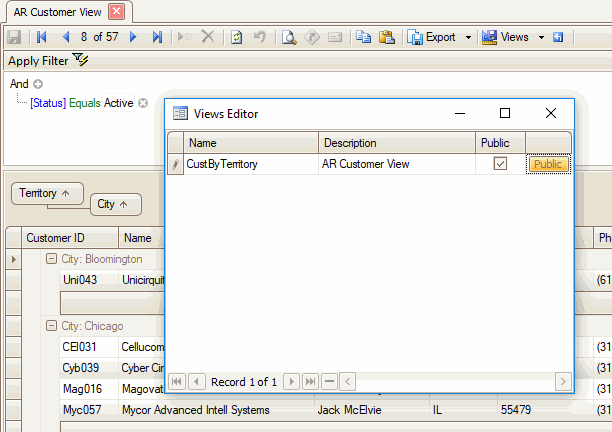Click the orange Public button
Screen dimensions: 612x432
pos(548,164)
